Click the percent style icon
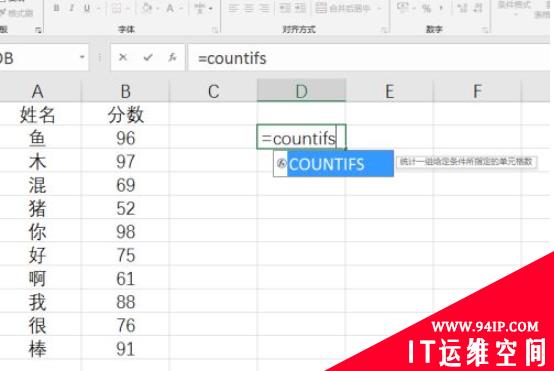 coord(427,8)
